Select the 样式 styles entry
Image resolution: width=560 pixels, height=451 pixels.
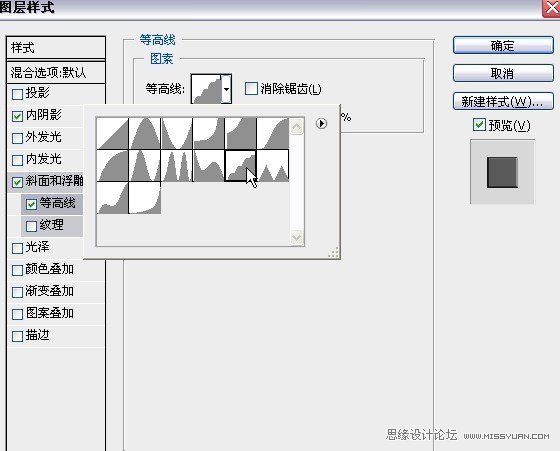(56, 47)
